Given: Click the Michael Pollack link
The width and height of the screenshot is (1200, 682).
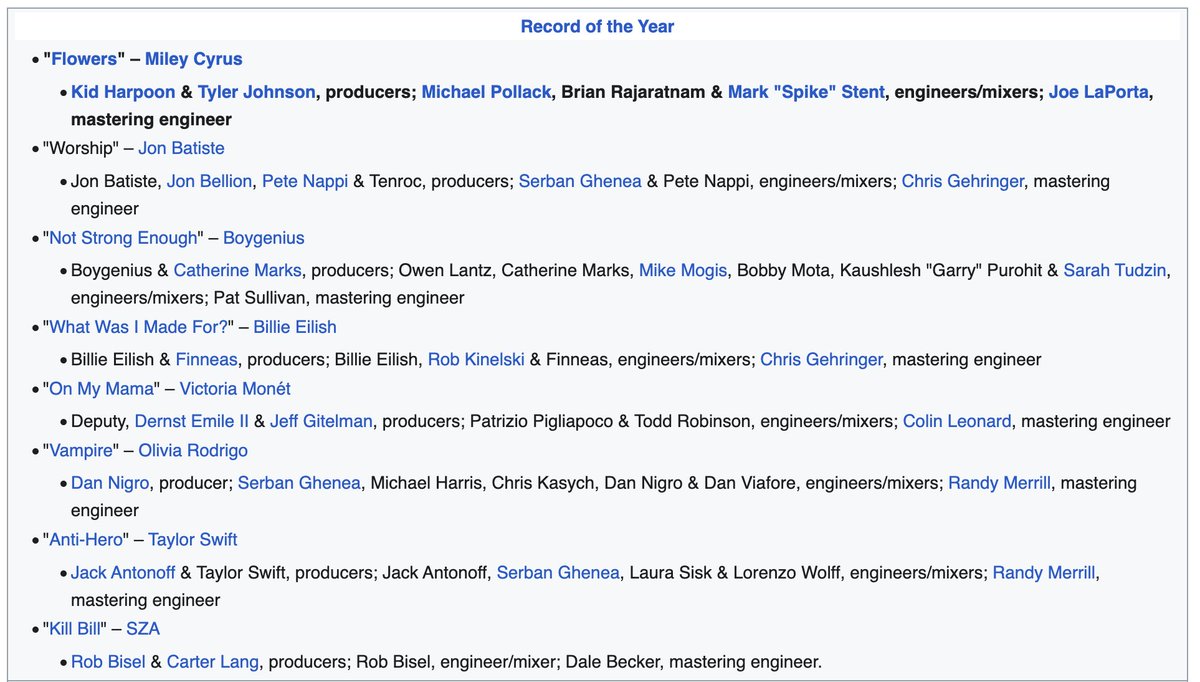Looking at the screenshot, I should point(486,92).
